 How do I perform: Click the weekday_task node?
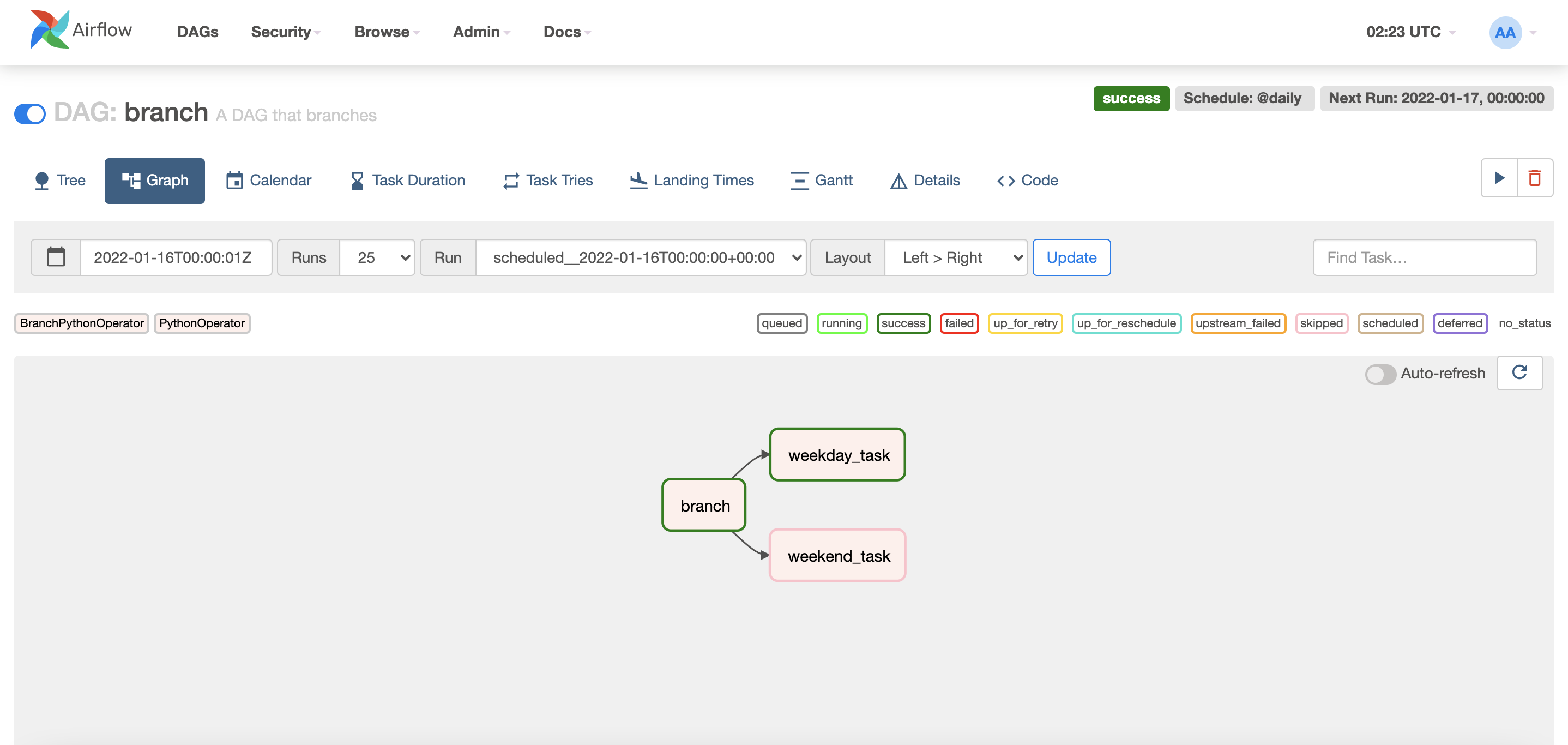837,455
